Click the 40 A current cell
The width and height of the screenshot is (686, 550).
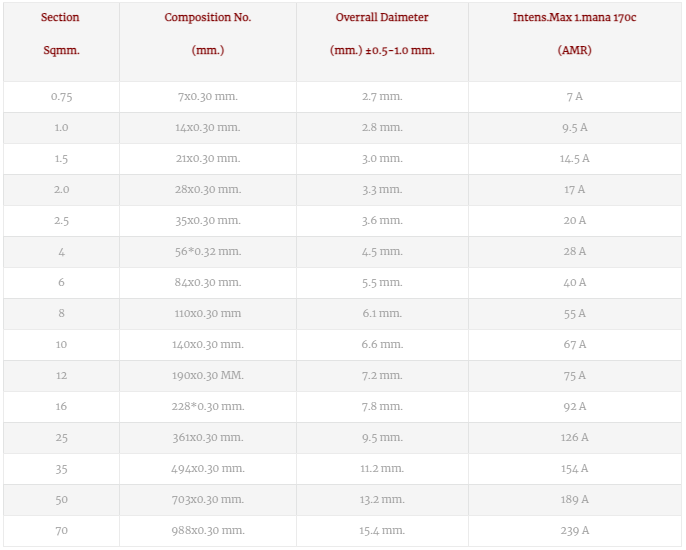click(575, 283)
